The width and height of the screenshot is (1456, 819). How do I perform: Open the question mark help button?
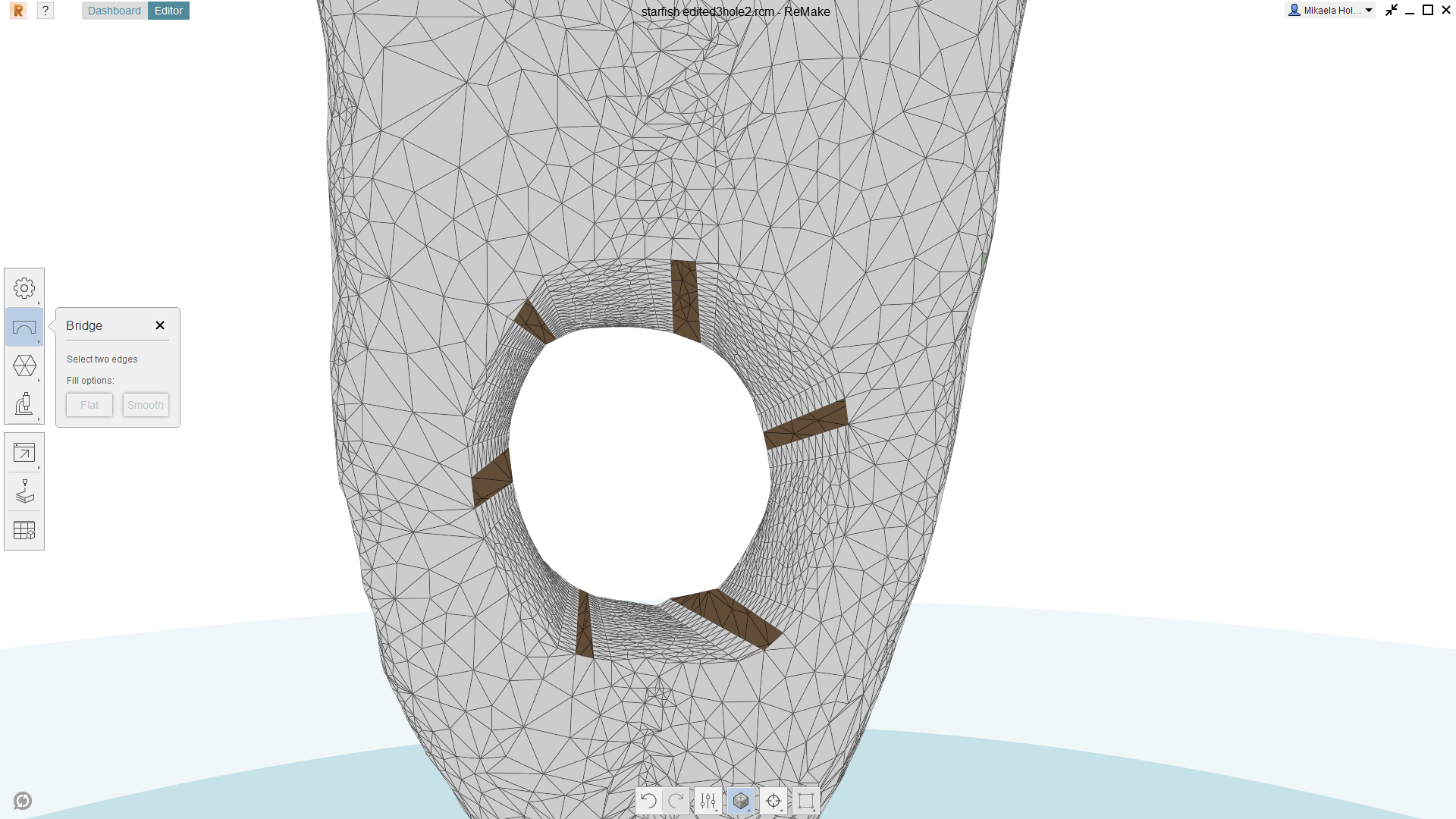click(45, 11)
